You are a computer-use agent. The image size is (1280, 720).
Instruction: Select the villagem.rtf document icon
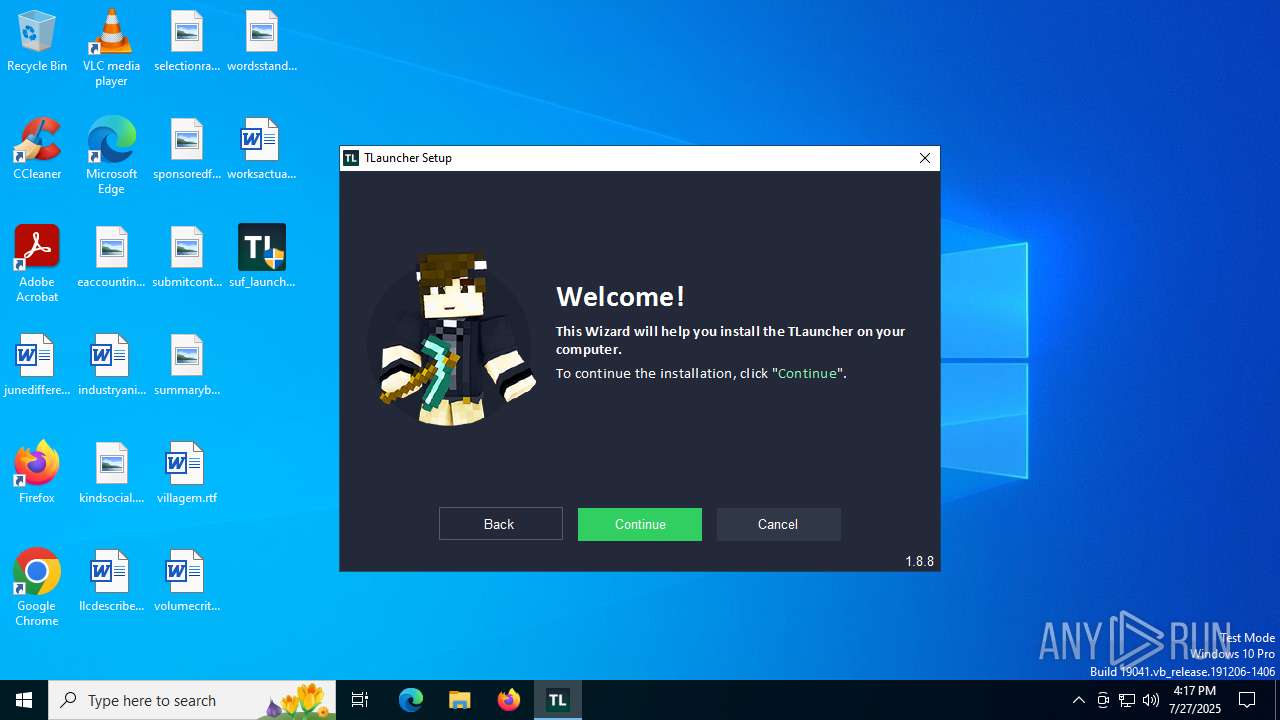[187, 473]
